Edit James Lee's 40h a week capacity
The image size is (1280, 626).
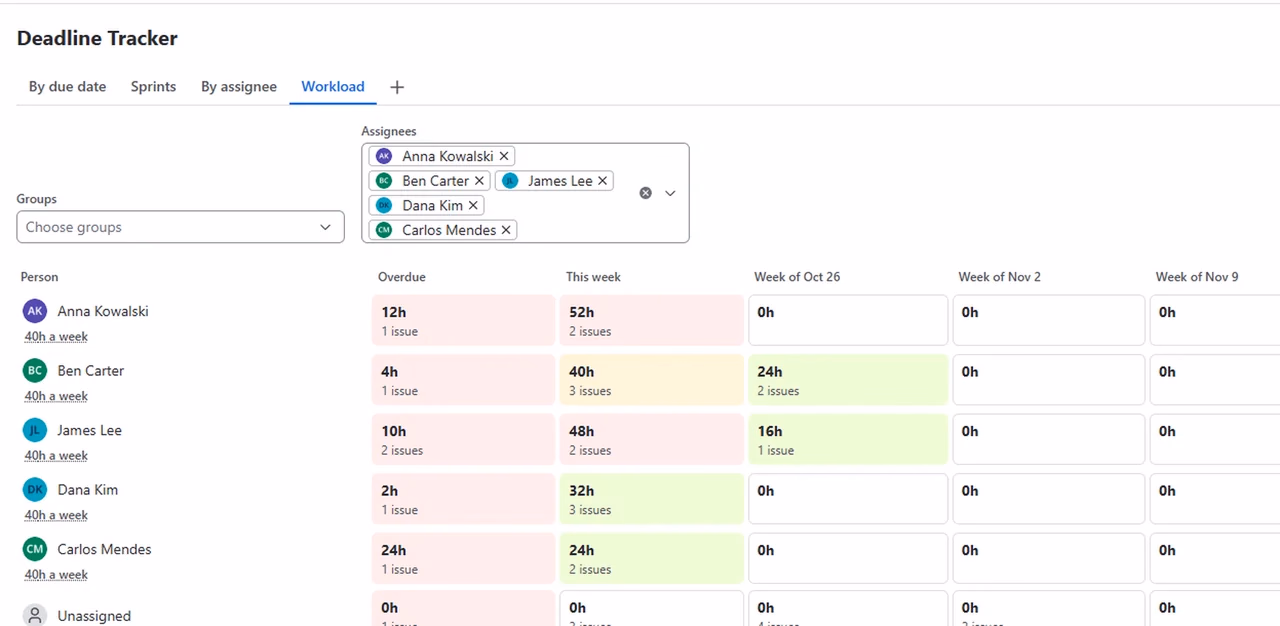tap(56, 456)
